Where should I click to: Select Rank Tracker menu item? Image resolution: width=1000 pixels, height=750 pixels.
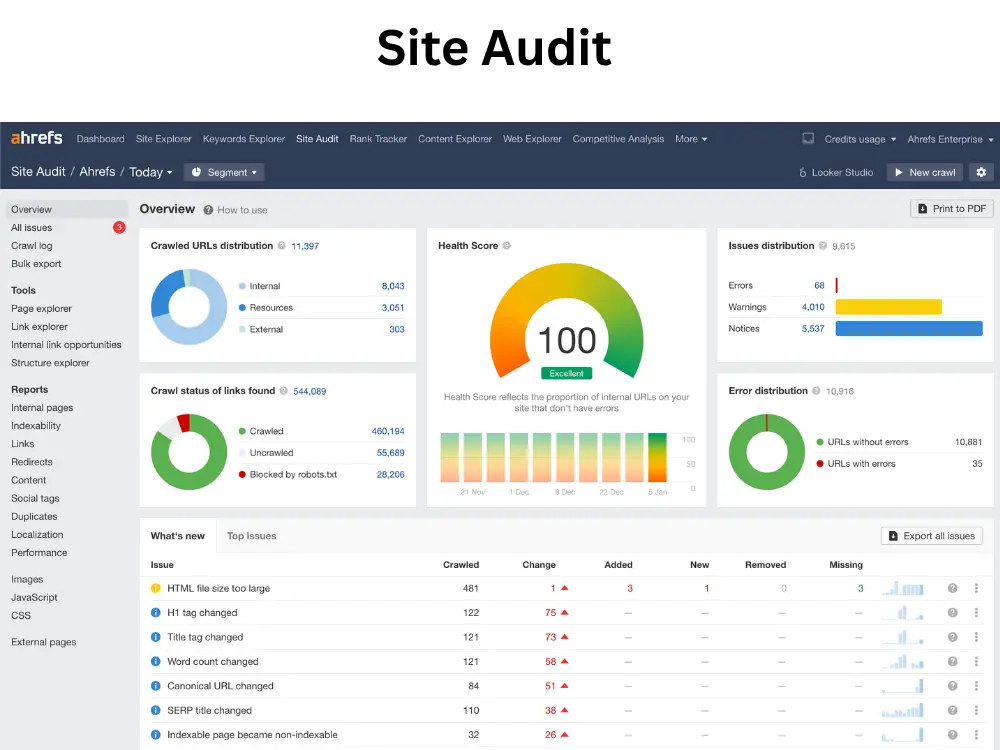[378, 138]
